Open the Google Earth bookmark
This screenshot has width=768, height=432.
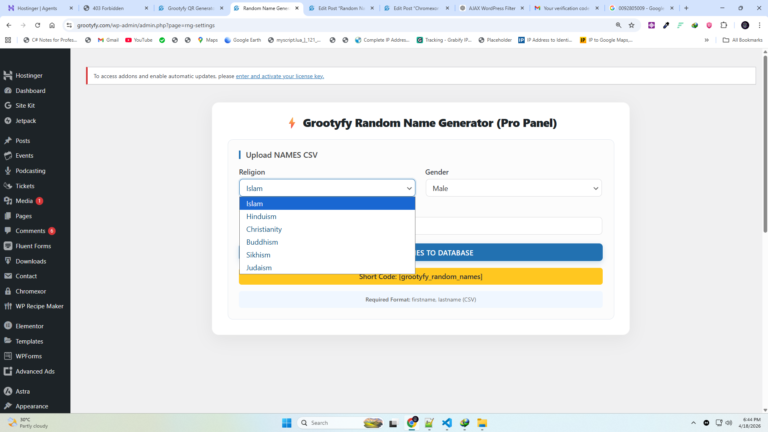click(x=242, y=40)
